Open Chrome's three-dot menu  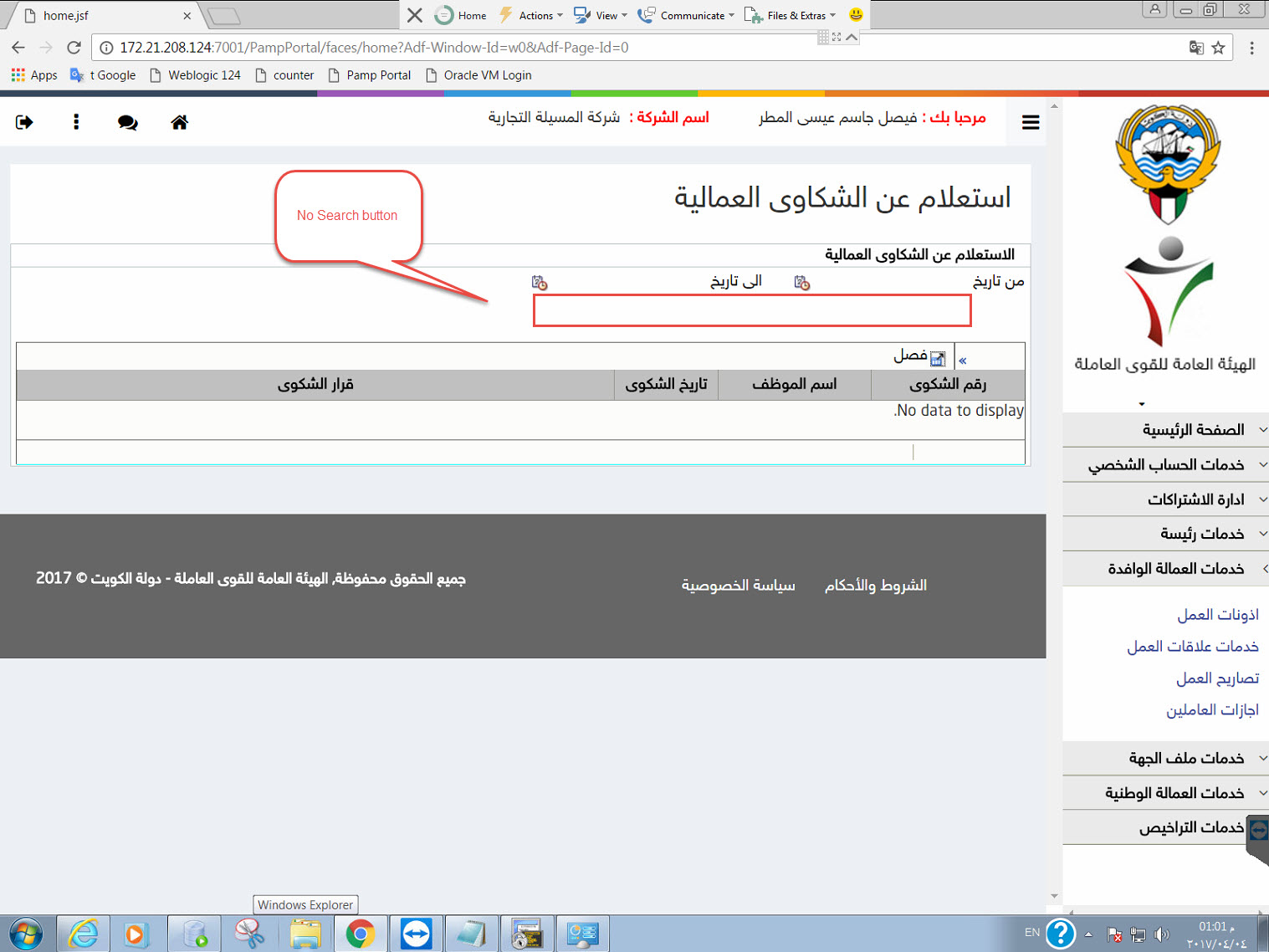[x=1251, y=48]
